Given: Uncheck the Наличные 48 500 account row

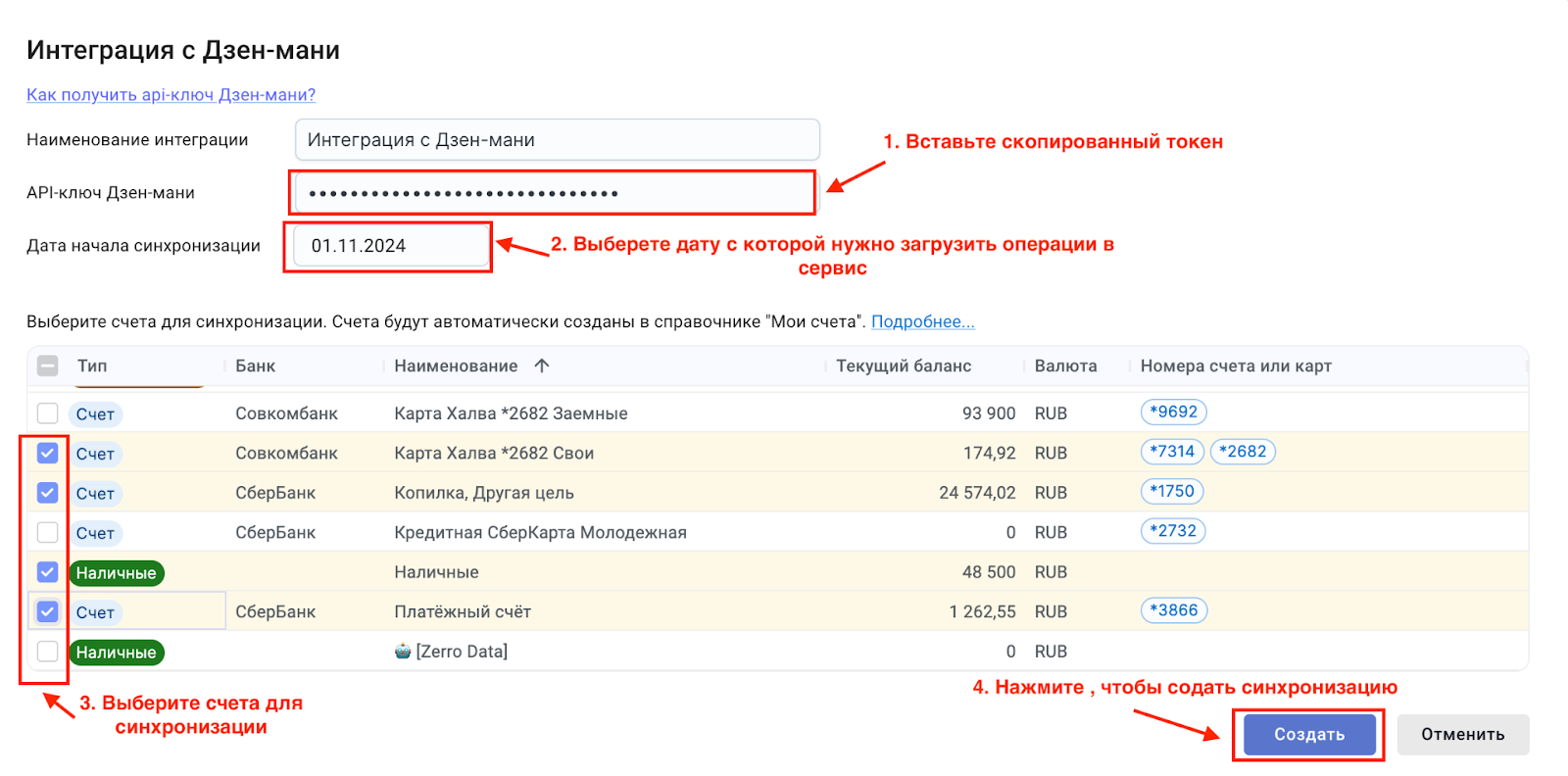Looking at the screenshot, I should pos(47,572).
